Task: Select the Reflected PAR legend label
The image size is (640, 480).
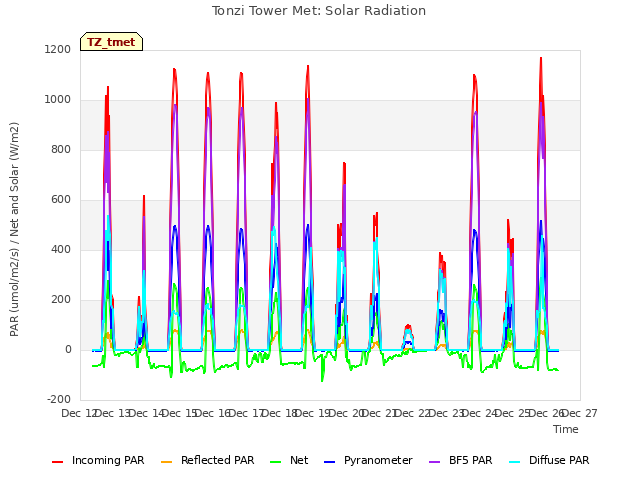Action: [x=218, y=460]
